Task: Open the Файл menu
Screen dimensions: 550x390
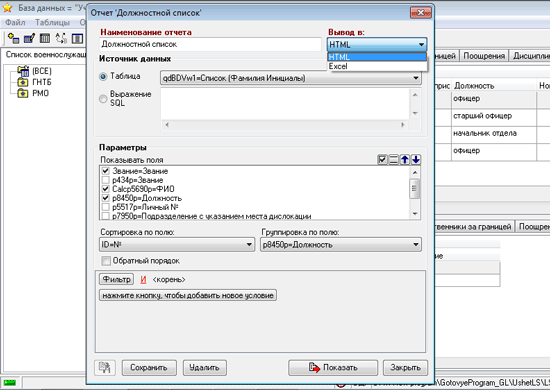Action: pos(15,22)
